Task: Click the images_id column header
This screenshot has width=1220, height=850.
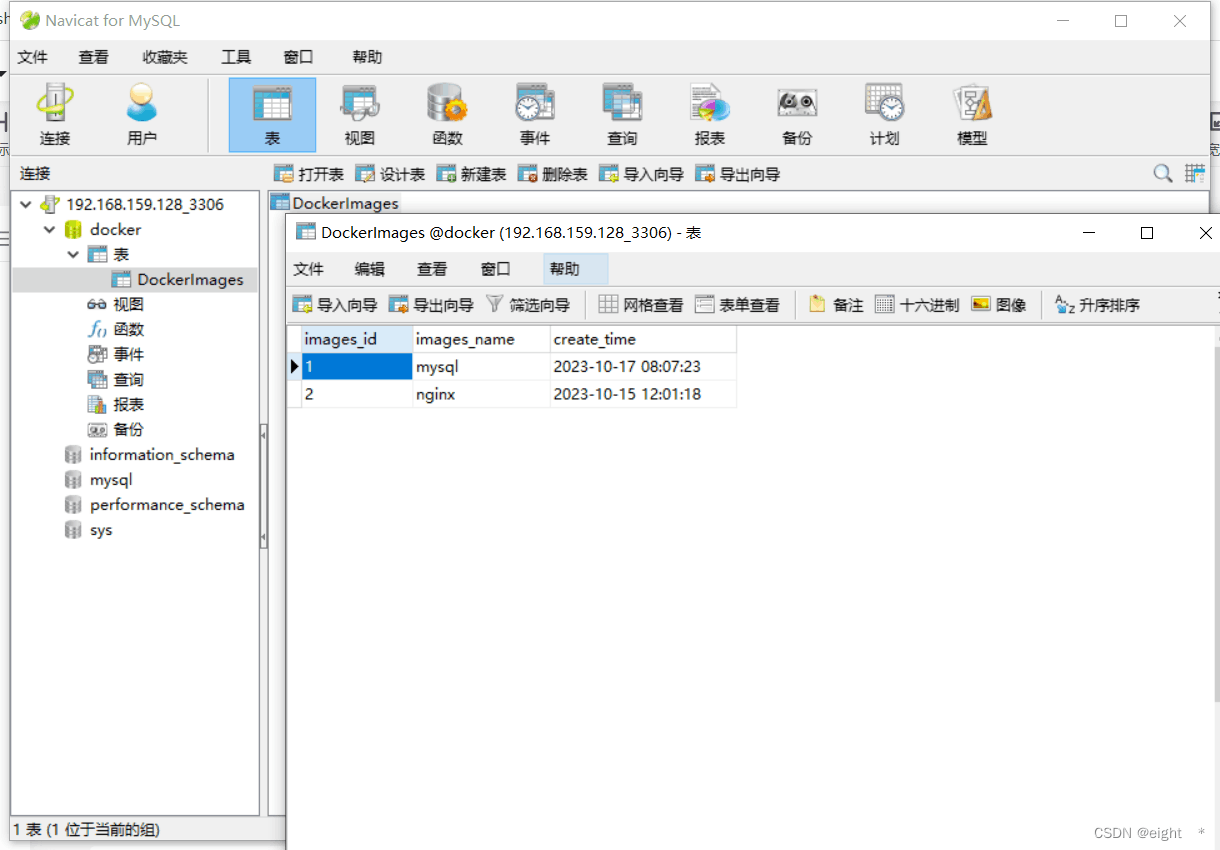Action: (x=357, y=339)
